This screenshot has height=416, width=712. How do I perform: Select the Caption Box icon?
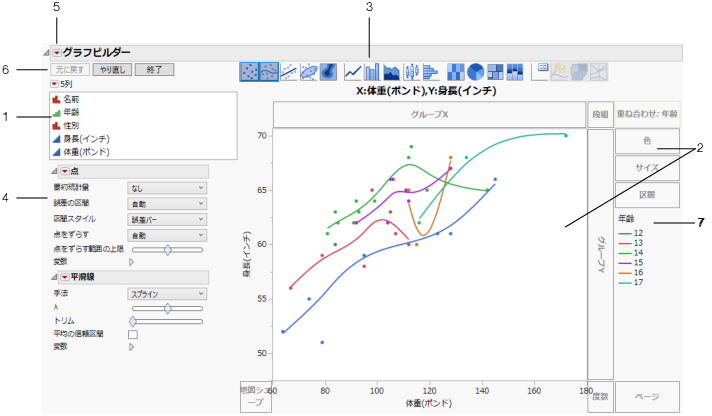[540, 72]
